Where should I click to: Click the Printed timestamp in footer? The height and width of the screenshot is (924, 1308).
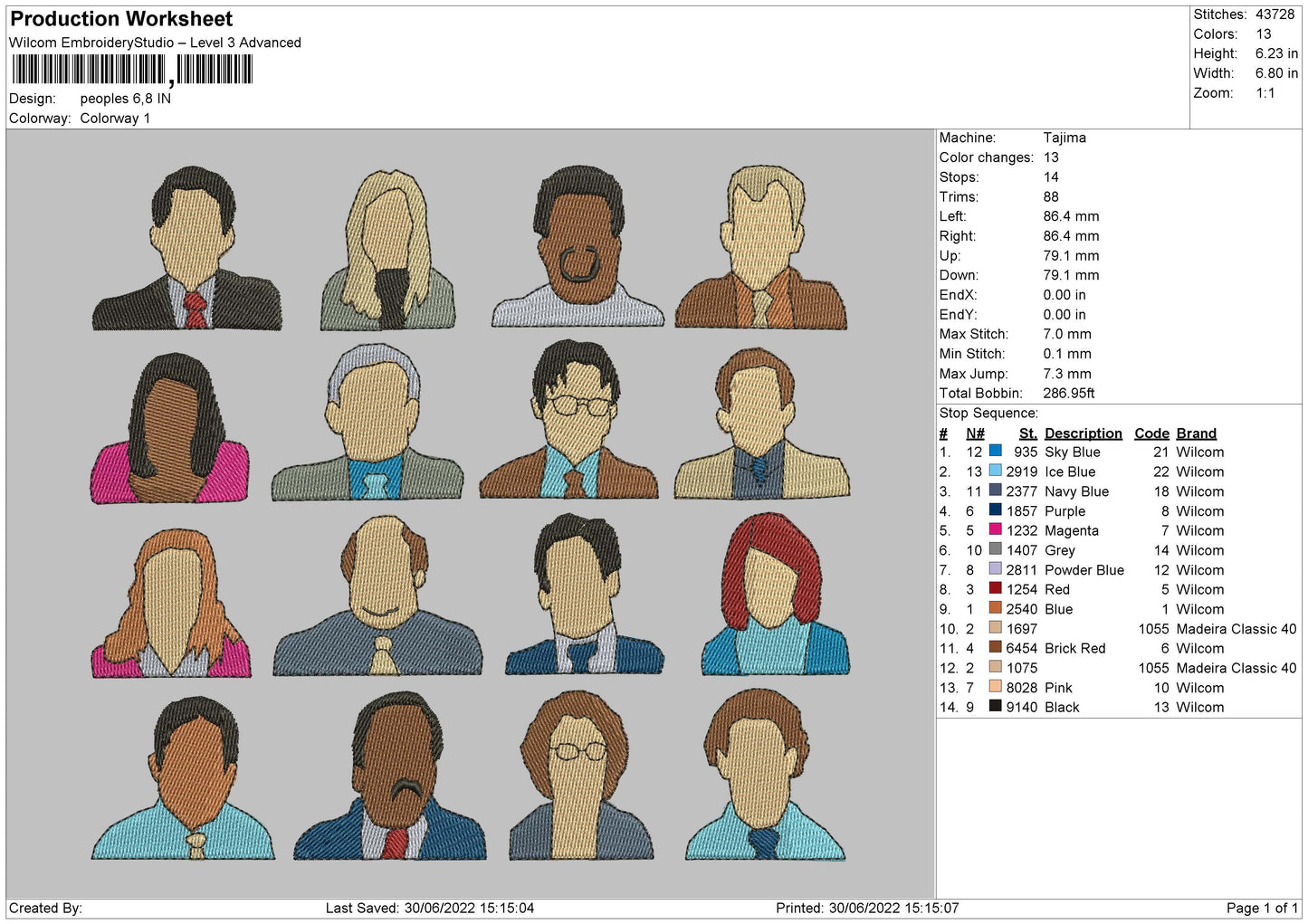867,908
